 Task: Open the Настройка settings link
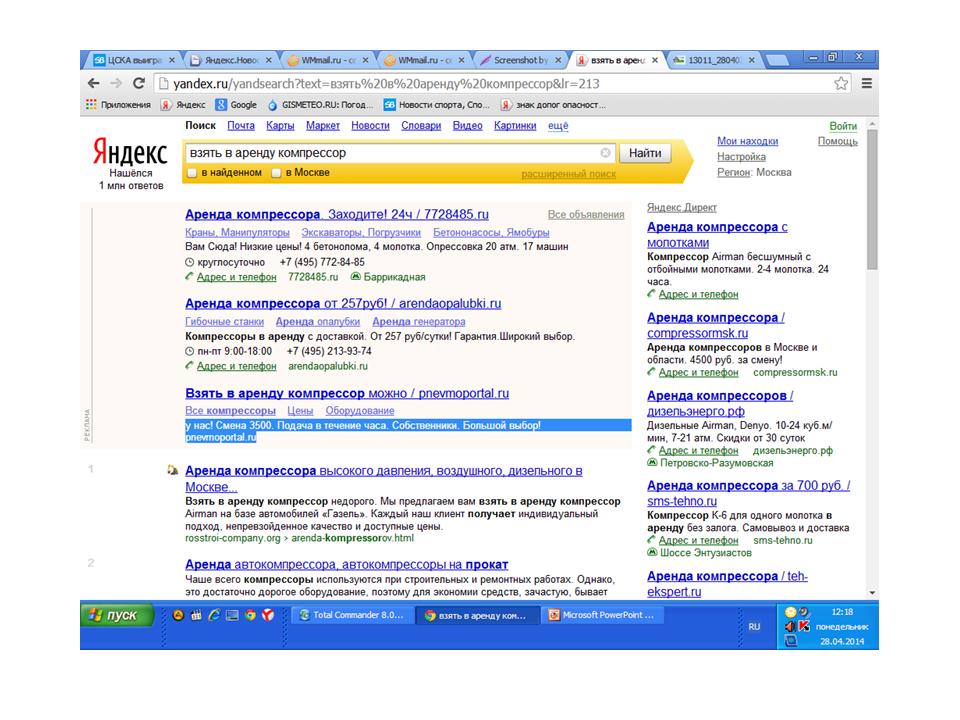pyautogui.click(x=741, y=157)
